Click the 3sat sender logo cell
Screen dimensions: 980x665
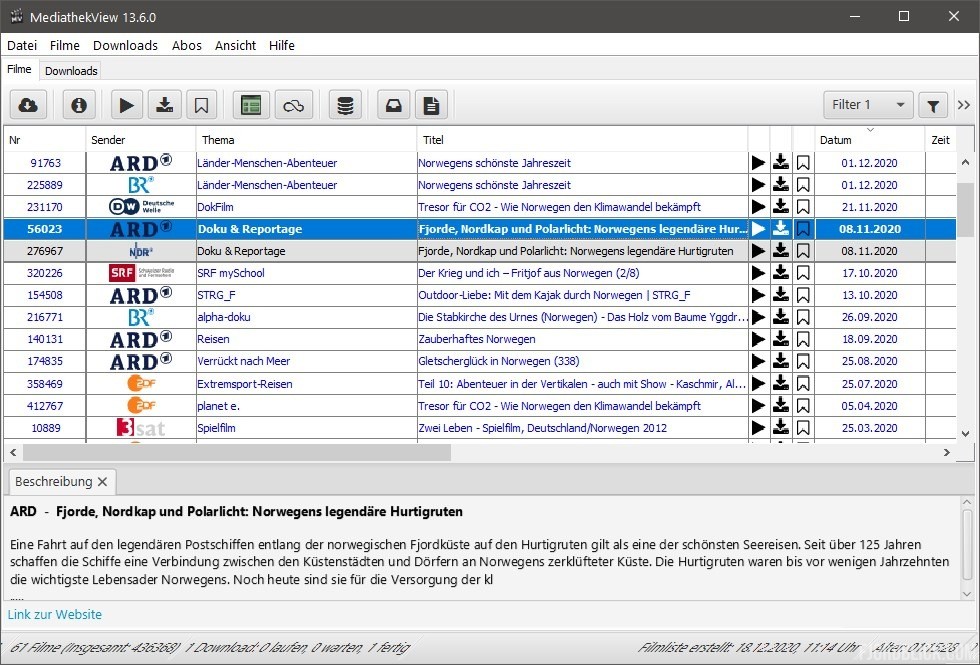click(x=141, y=428)
